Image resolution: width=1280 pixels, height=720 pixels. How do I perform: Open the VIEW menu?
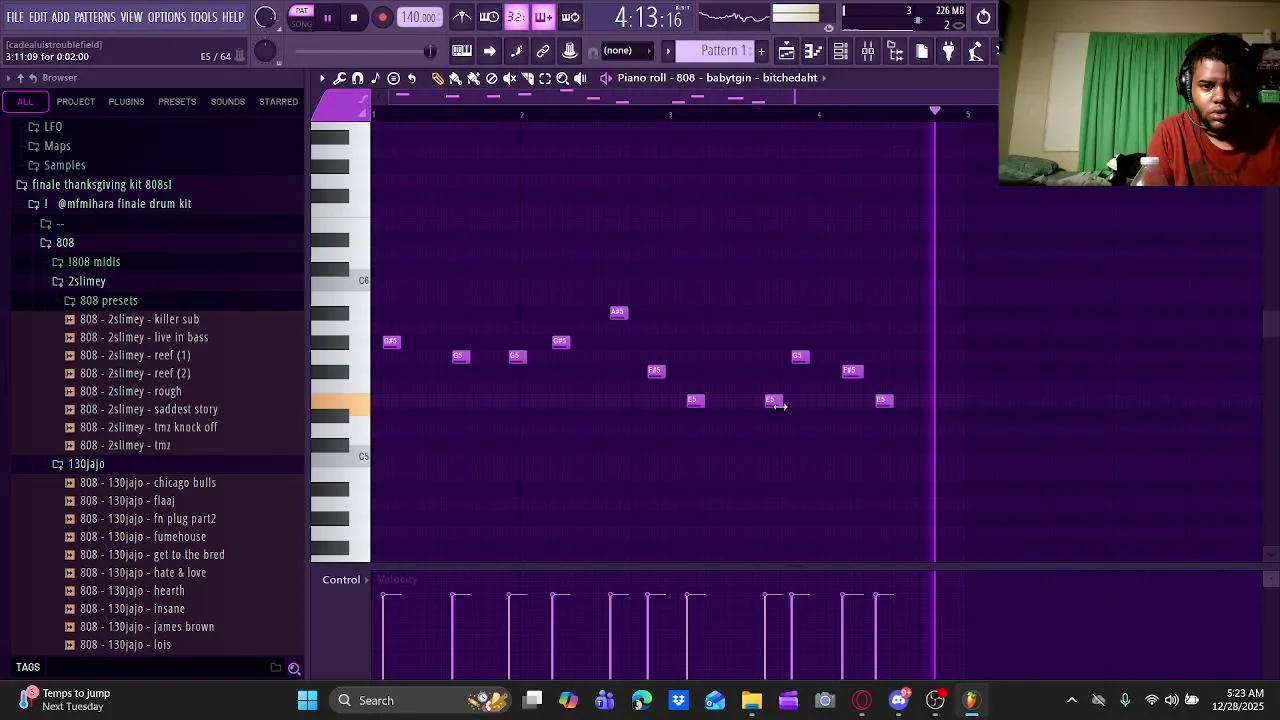(x=132, y=17)
